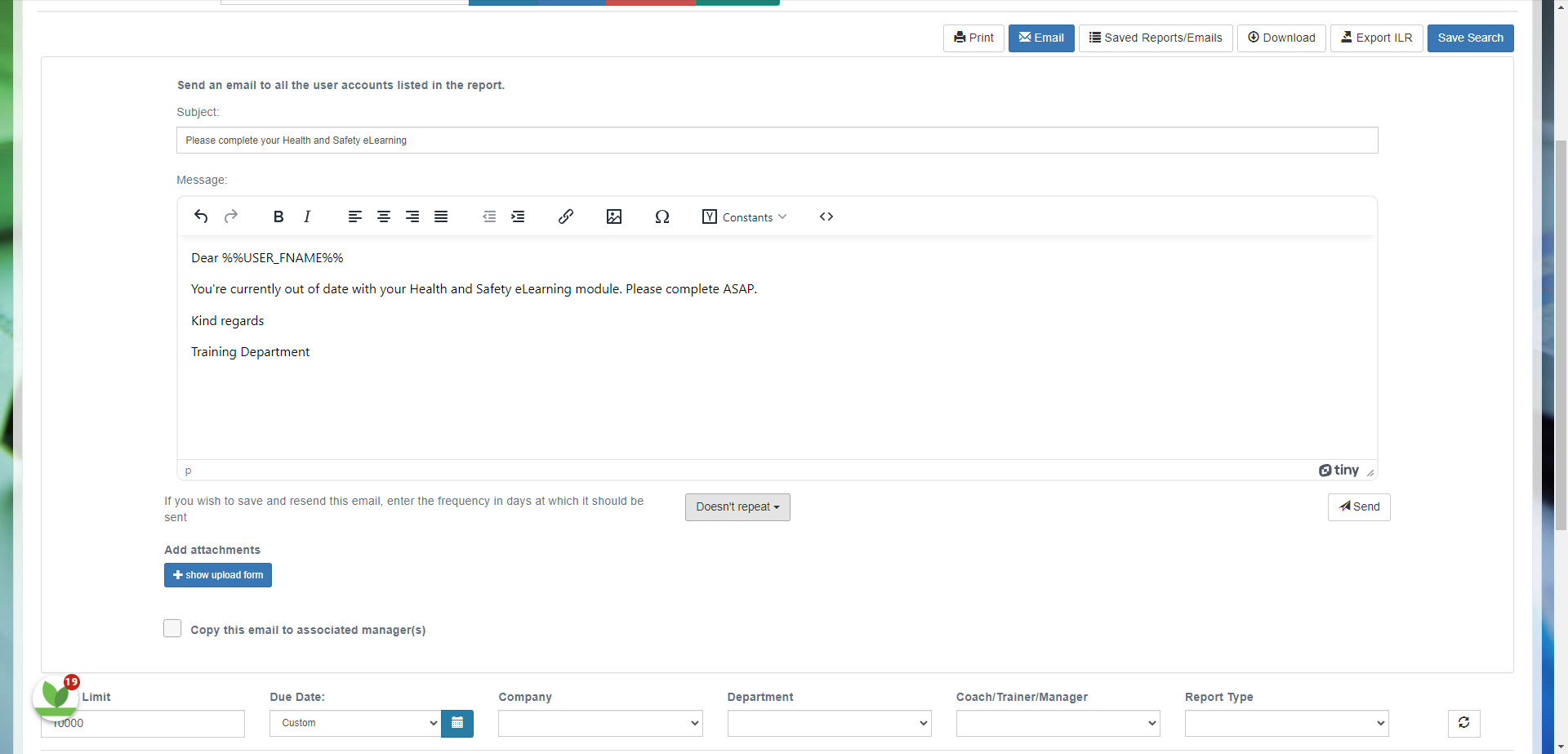Insert a link into the message

[566, 216]
